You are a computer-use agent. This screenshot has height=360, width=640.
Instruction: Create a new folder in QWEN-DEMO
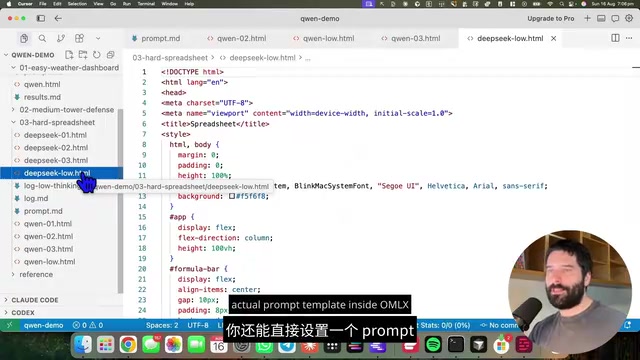83,55
